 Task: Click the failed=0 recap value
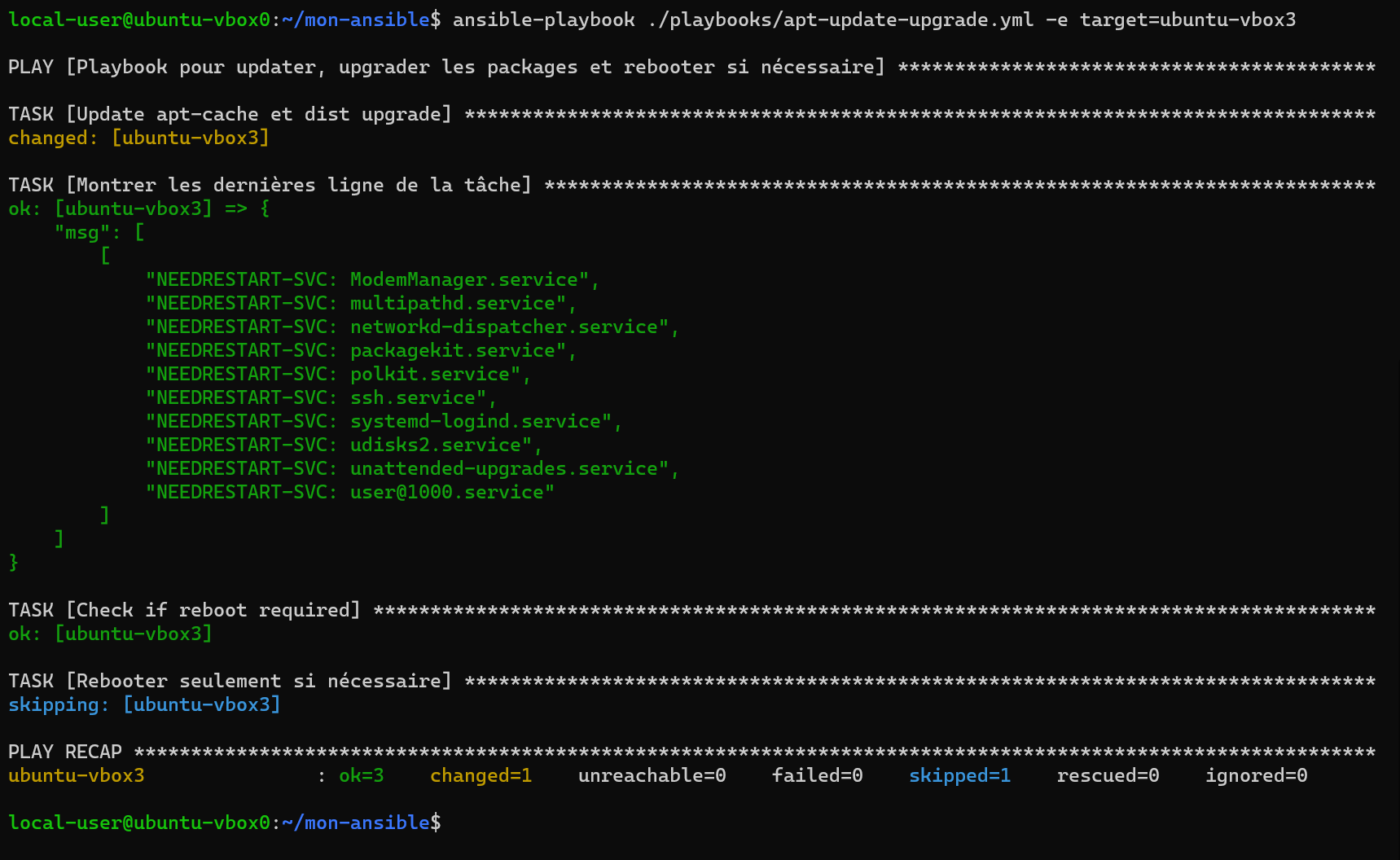click(x=818, y=775)
